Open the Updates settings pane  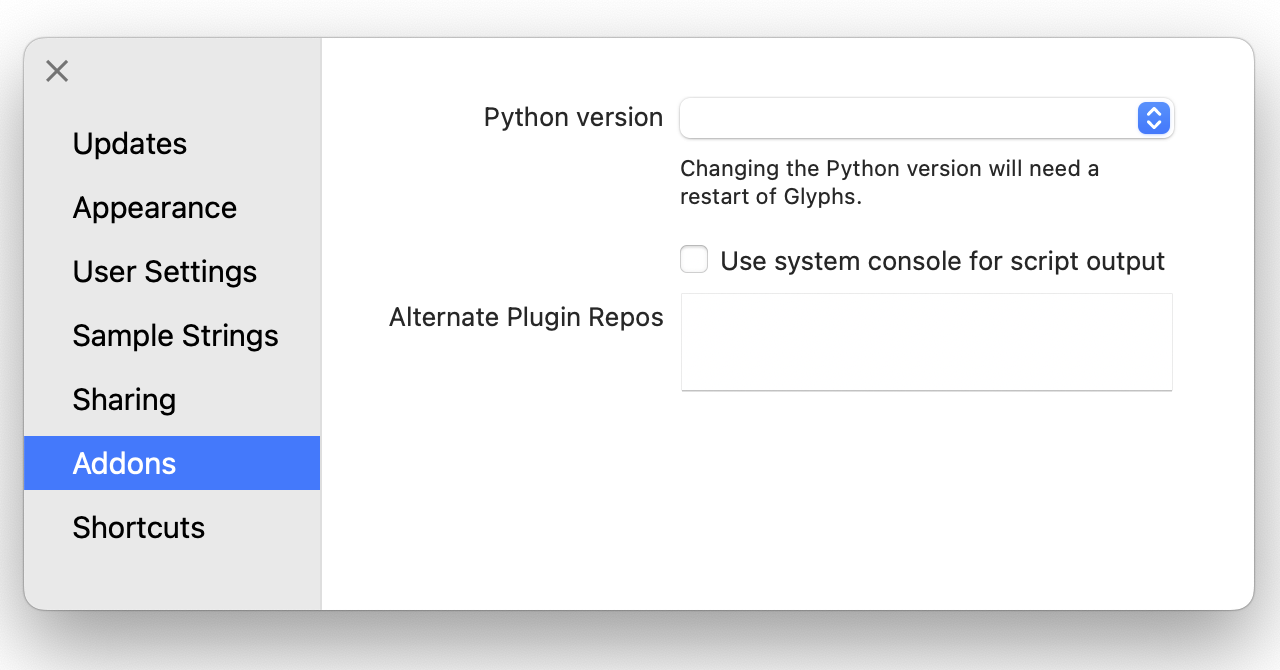point(130,144)
